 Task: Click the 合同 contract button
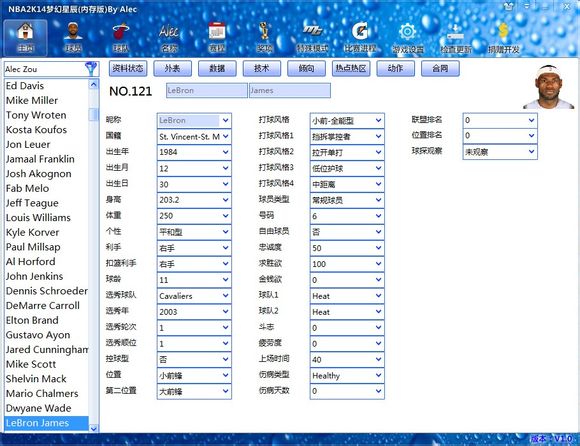coord(440,68)
